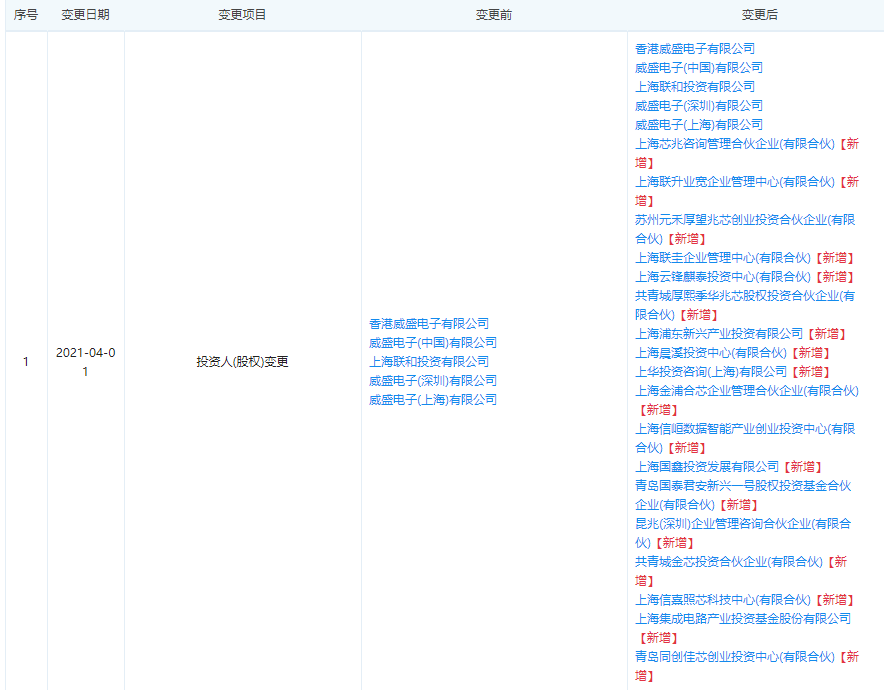
Task: Select the 2021-04-01 change date cell
Action: click(86, 362)
